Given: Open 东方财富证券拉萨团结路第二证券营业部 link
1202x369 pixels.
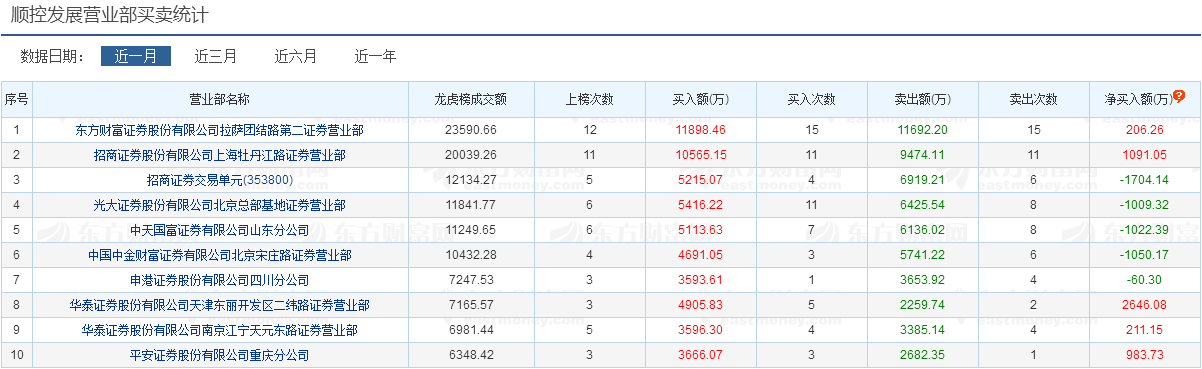Looking at the screenshot, I should pos(220,130).
